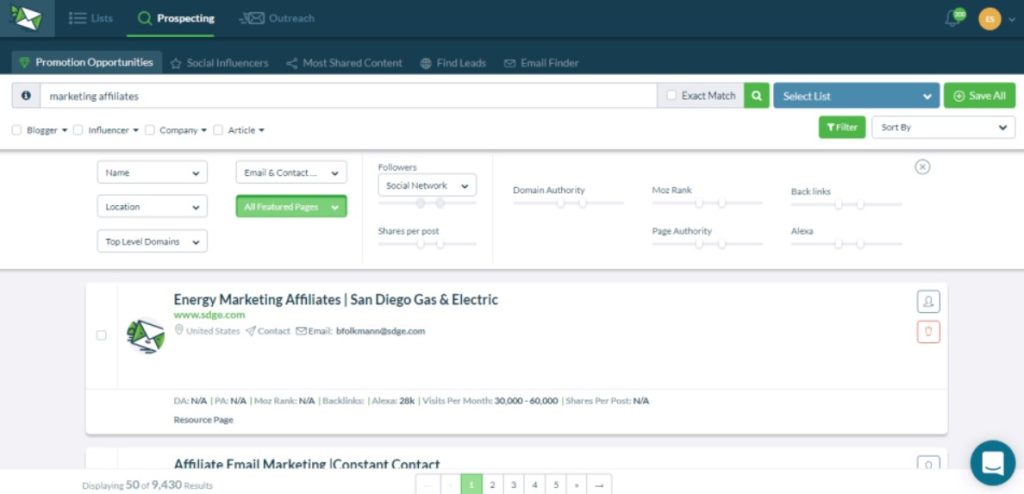Click the app logo in the top bar

click(27, 18)
